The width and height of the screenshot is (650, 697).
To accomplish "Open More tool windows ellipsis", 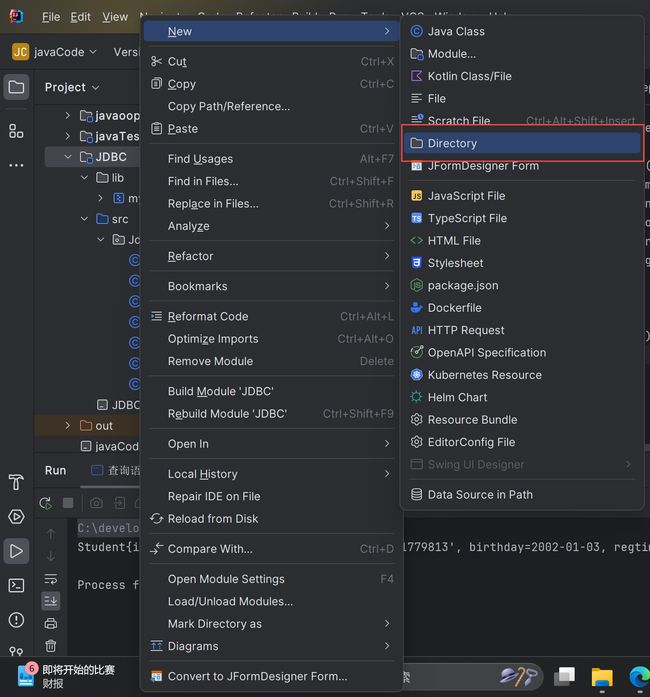I will tap(16, 165).
